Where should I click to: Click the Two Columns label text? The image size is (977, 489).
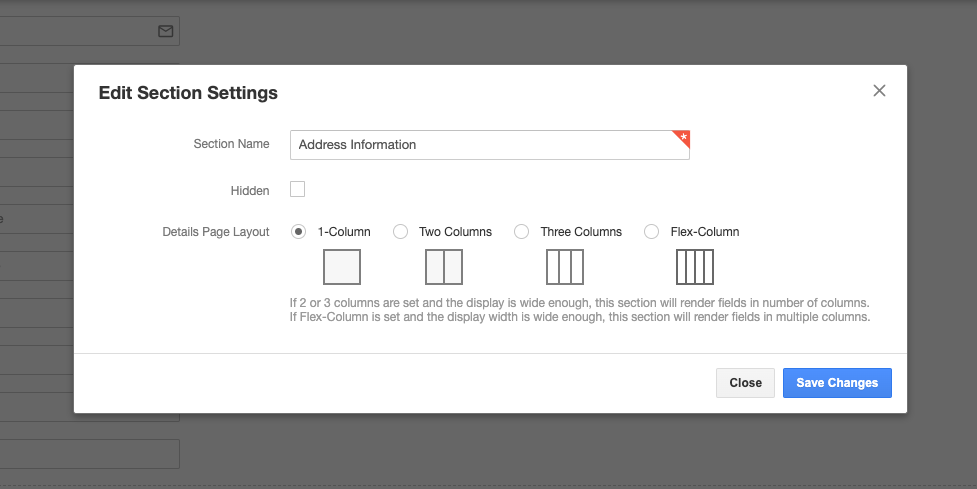pyautogui.click(x=455, y=232)
